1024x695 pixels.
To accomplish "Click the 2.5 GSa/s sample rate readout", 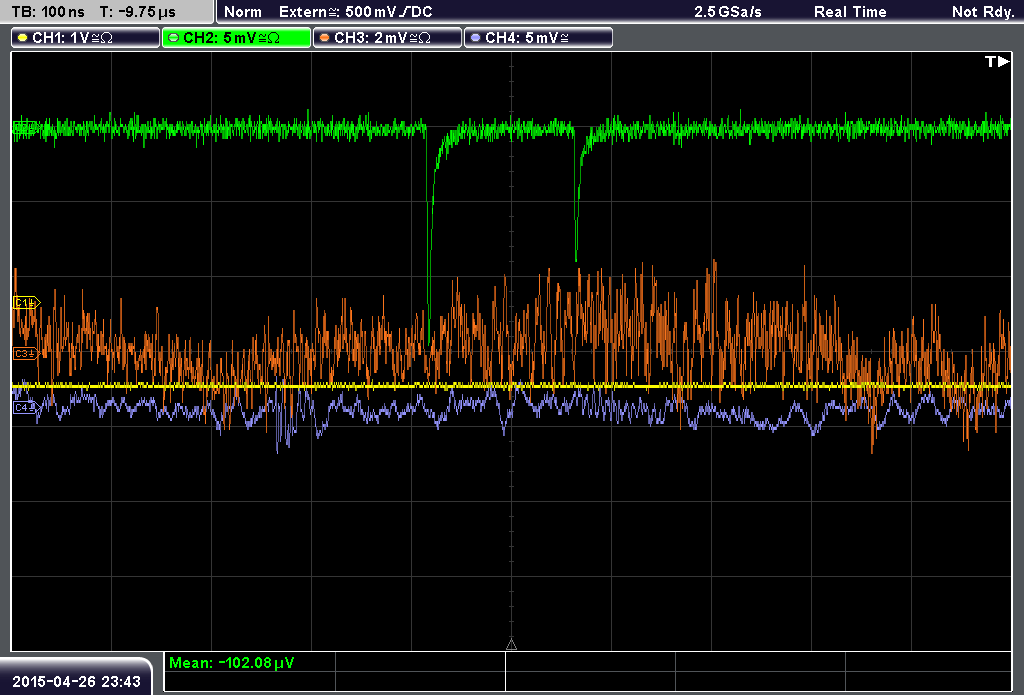I will pos(728,12).
